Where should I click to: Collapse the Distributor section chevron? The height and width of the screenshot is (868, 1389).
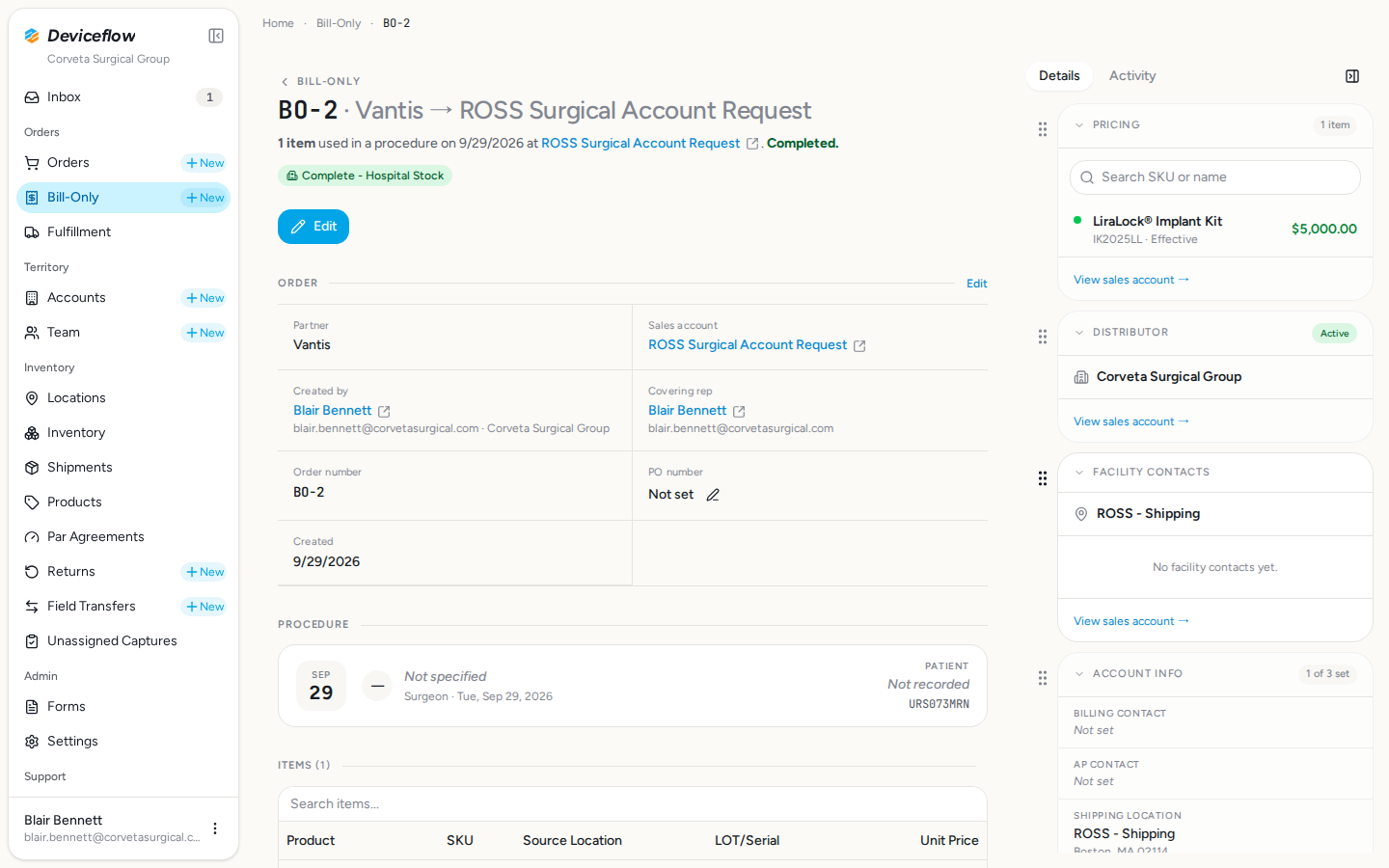[1079, 333]
